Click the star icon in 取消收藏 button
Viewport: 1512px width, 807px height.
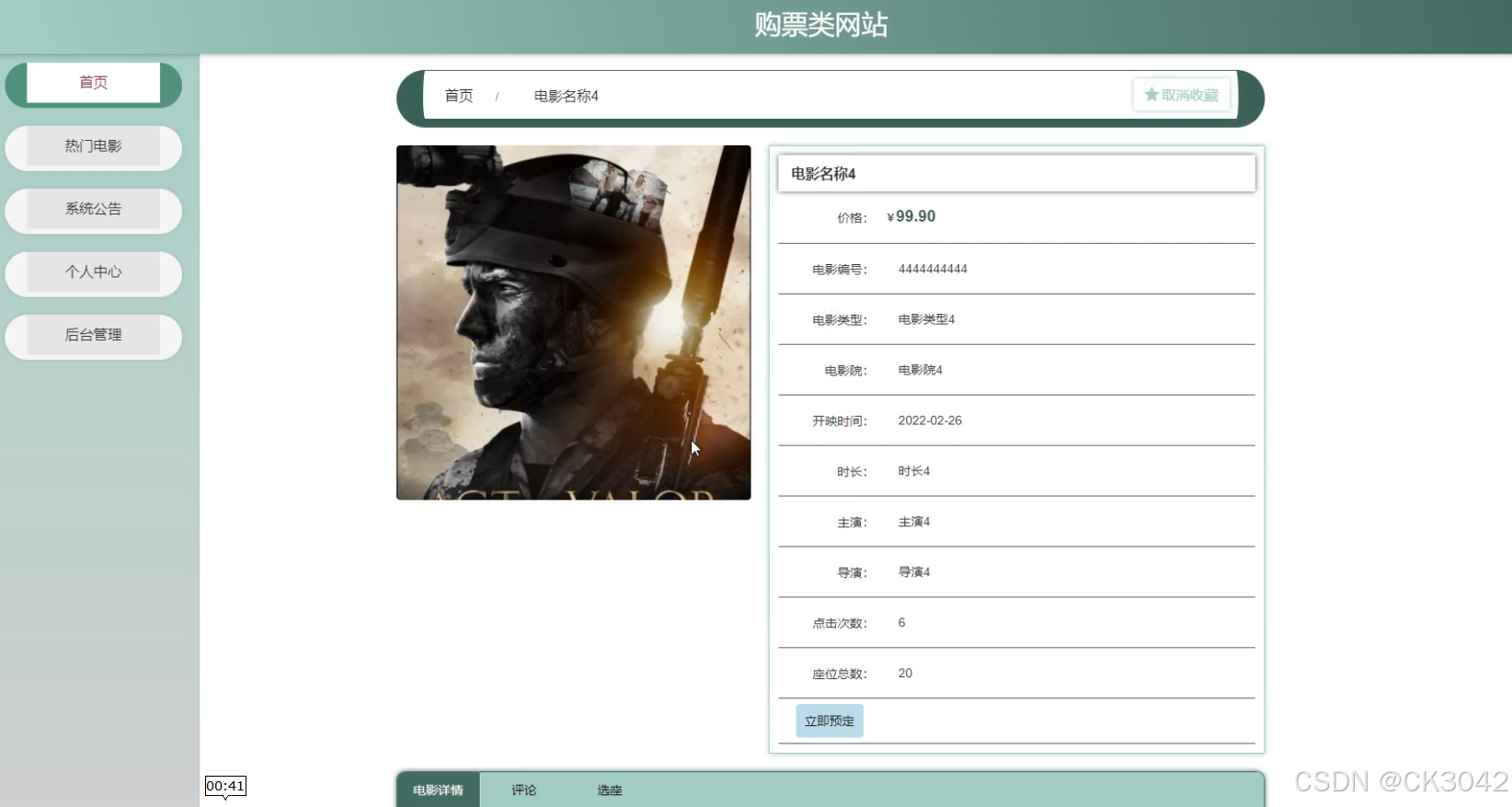(1151, 95)
